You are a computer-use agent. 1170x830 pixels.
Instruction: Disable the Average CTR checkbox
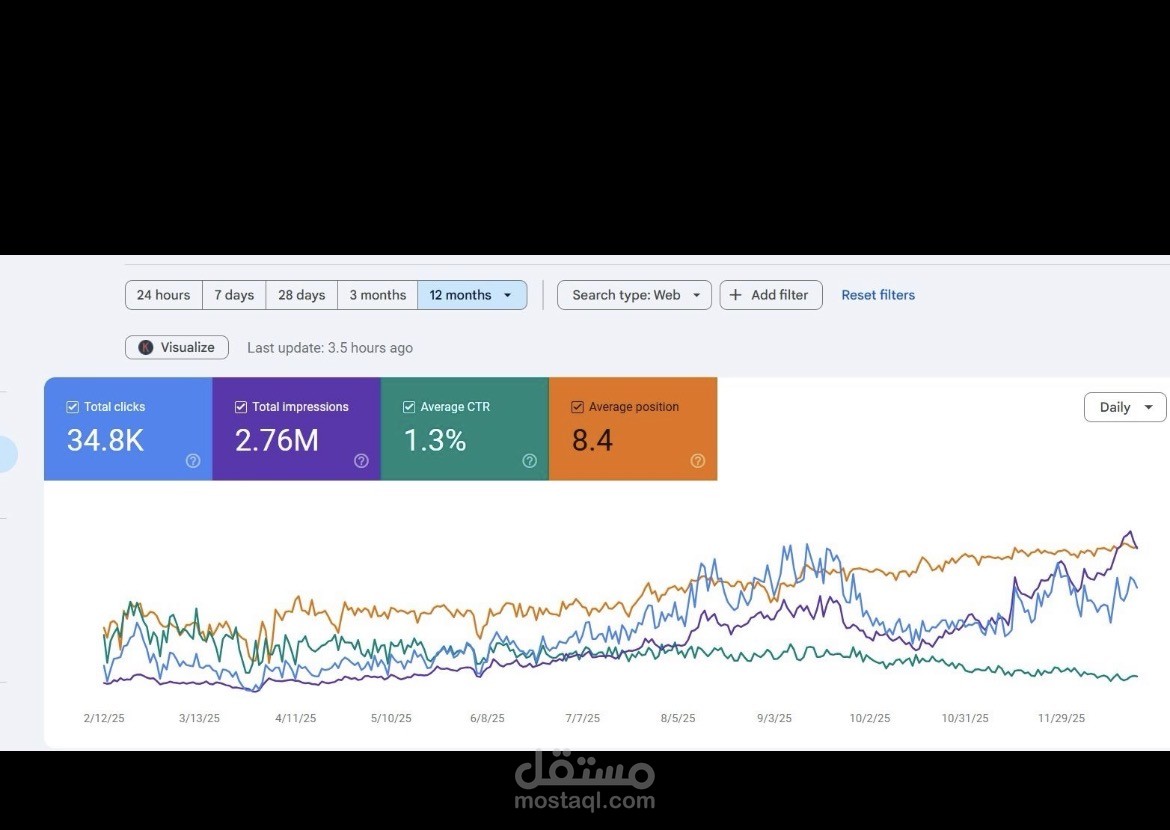409,407
